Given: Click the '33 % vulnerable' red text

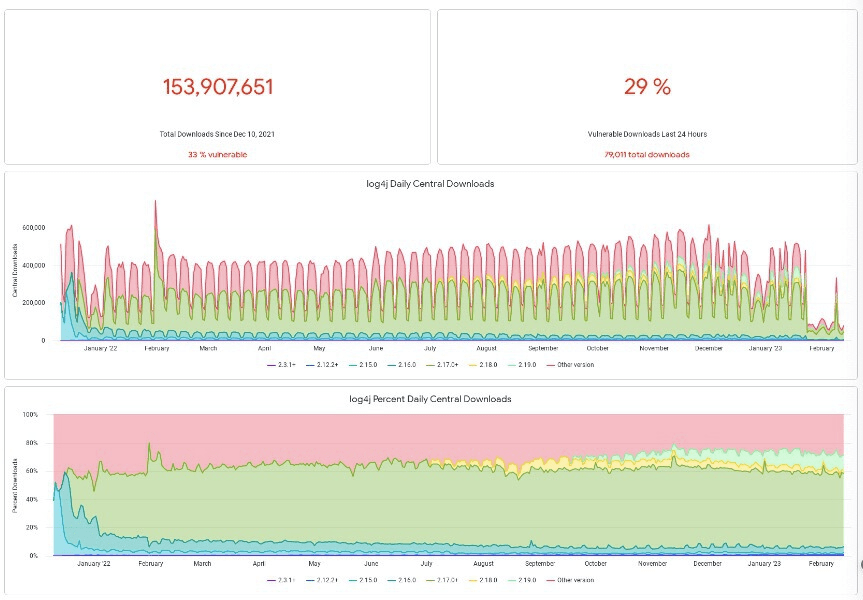Looking at the screenshot, I should [217, 155].
